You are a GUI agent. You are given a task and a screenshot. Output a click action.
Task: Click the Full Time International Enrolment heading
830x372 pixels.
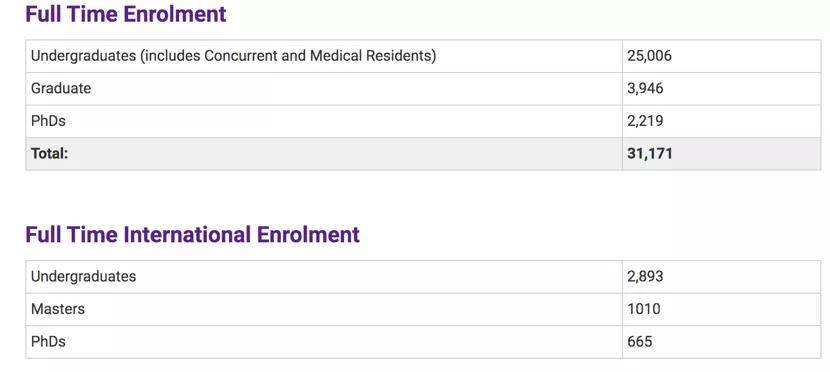[x=193, y=234]
